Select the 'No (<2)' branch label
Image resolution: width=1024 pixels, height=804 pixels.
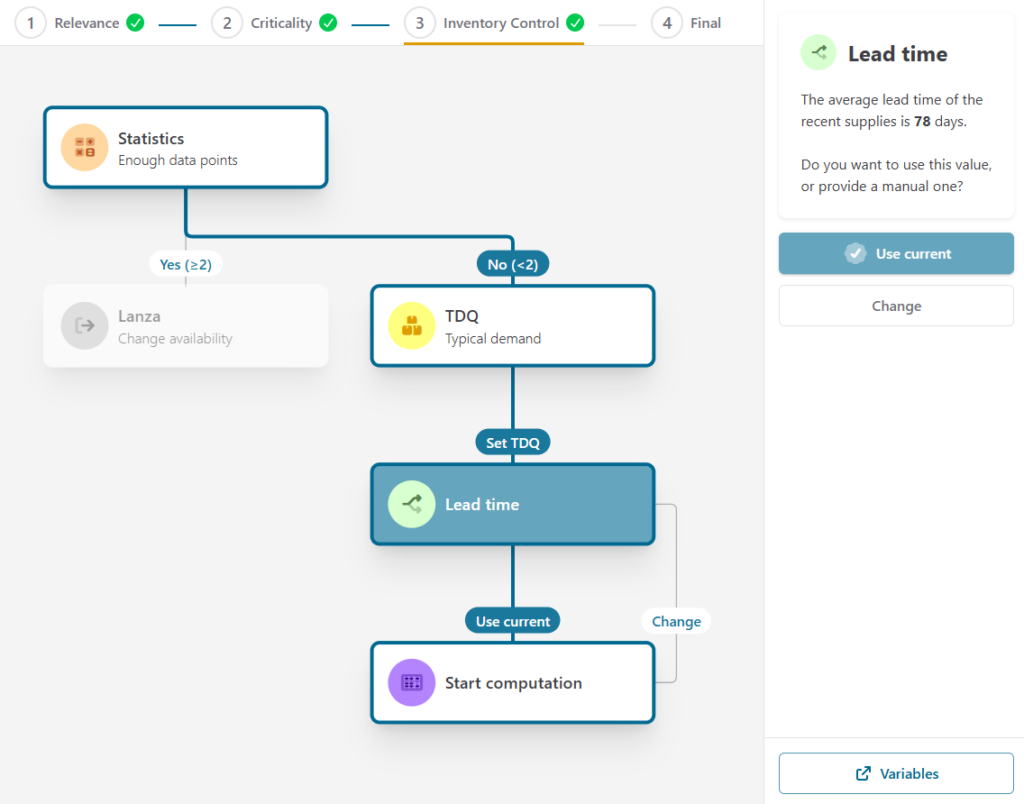(x=513, y=264)
